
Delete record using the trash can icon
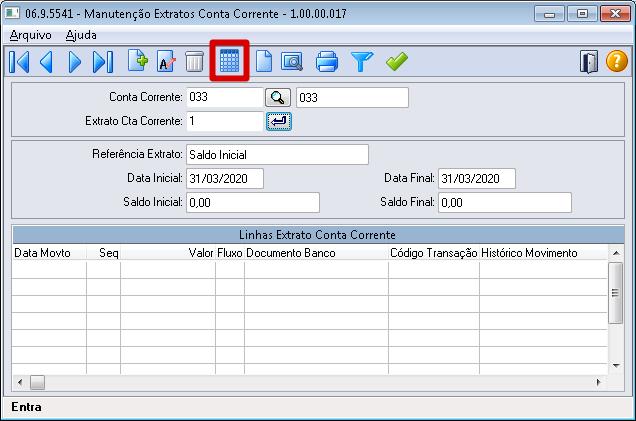click(x=194, y=62)
